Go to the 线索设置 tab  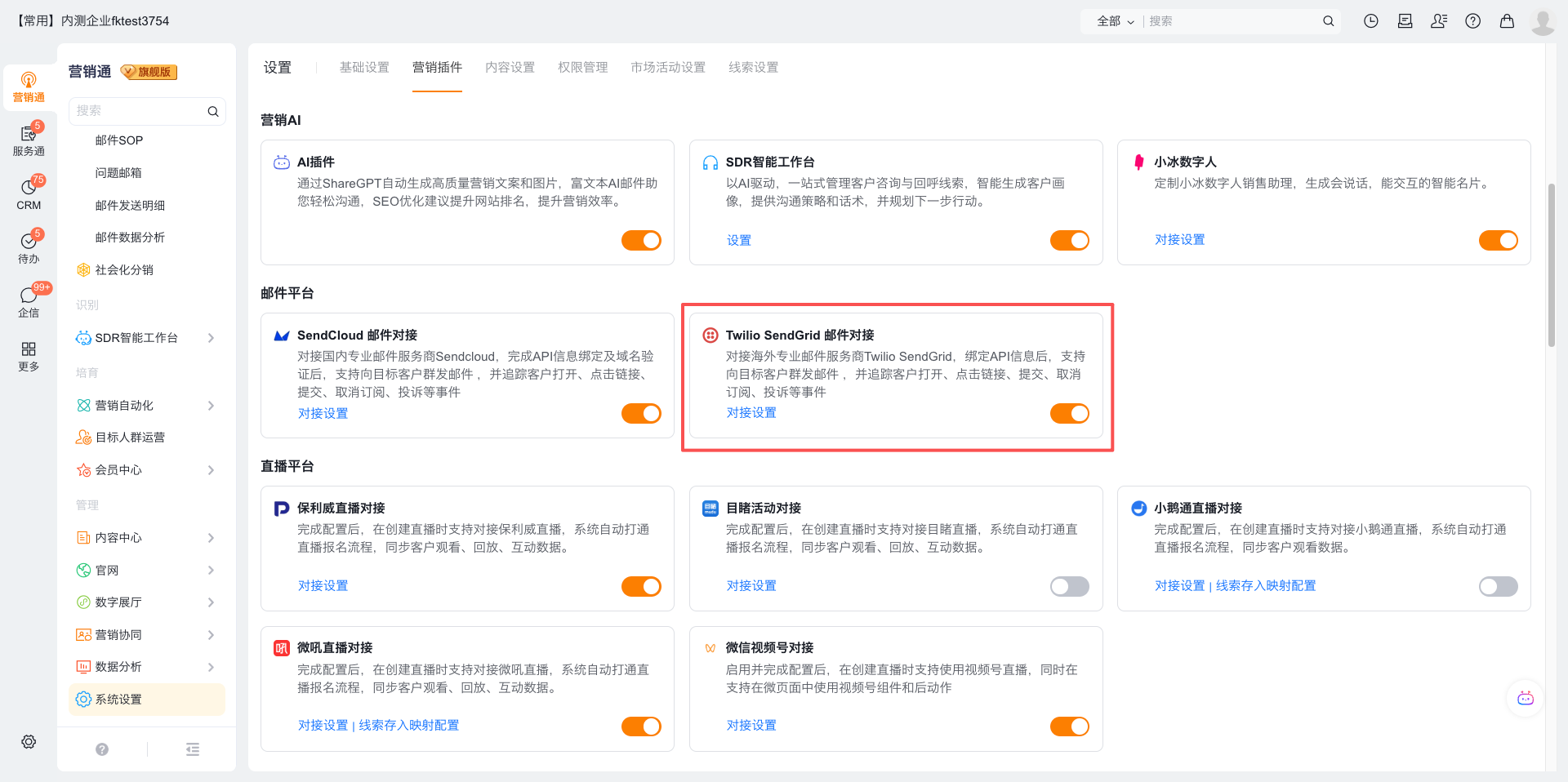click(753, 68)
